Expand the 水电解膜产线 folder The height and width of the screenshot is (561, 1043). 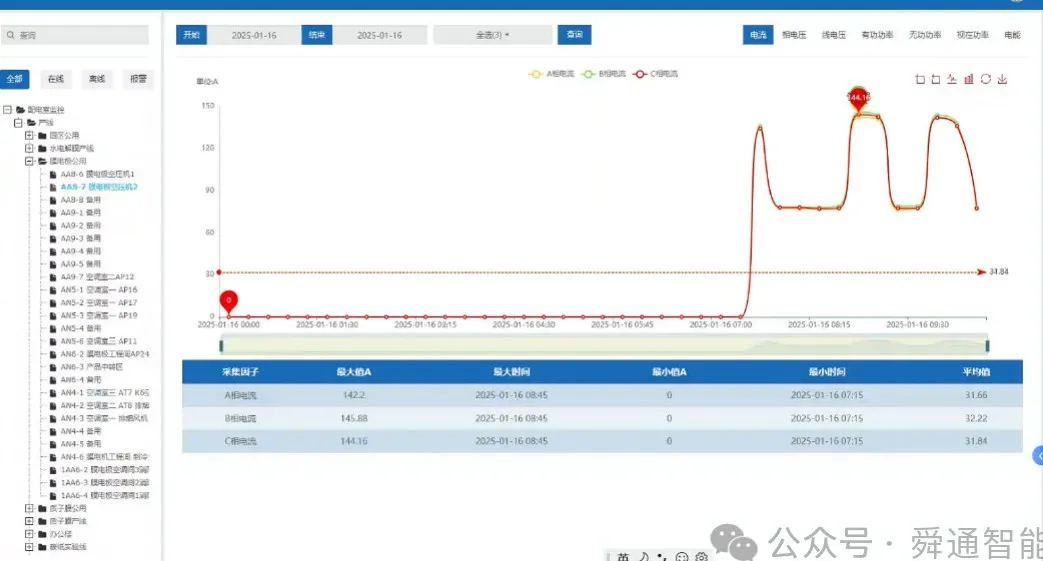click(29, 148)
